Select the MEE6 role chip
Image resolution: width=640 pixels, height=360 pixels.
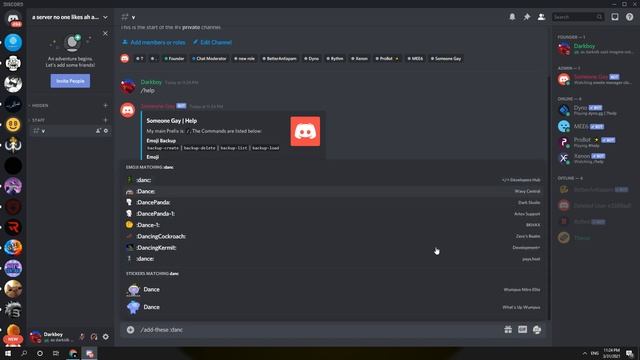point(416,59)
